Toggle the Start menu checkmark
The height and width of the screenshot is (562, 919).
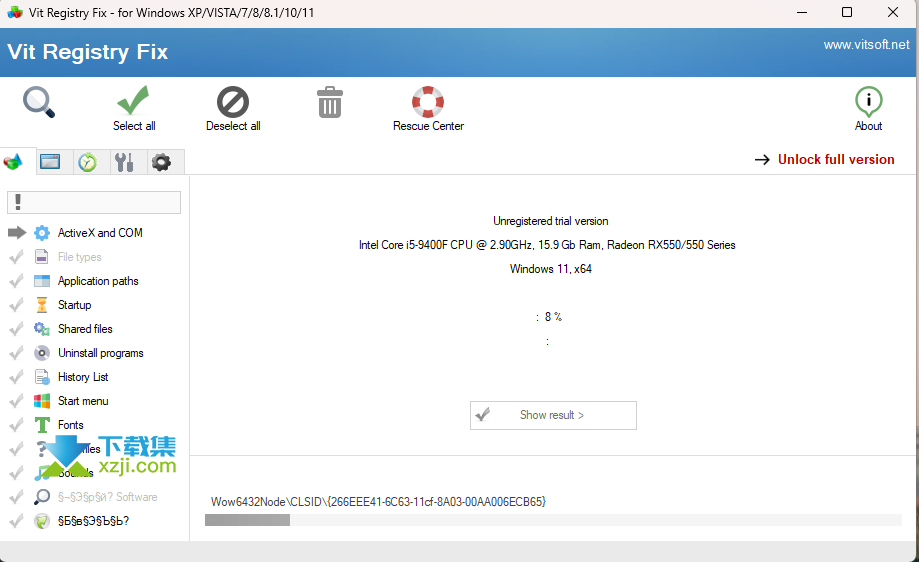coord(16,401)
